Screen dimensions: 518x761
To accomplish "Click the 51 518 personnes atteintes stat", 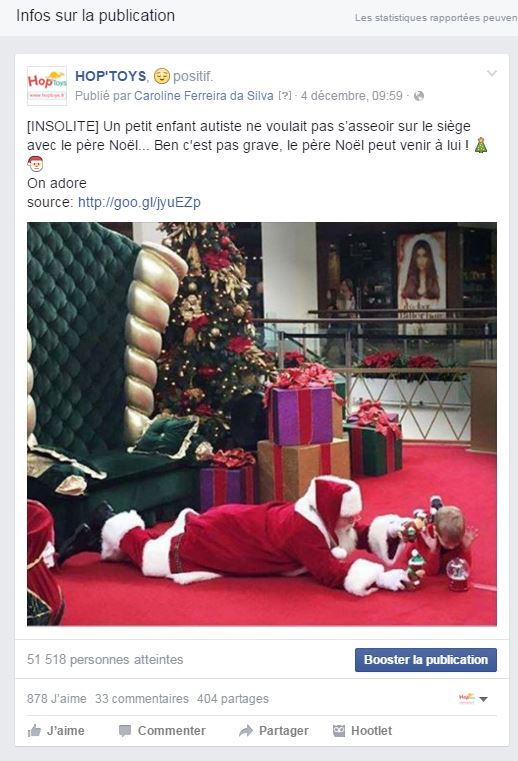I will coord(105,660).
